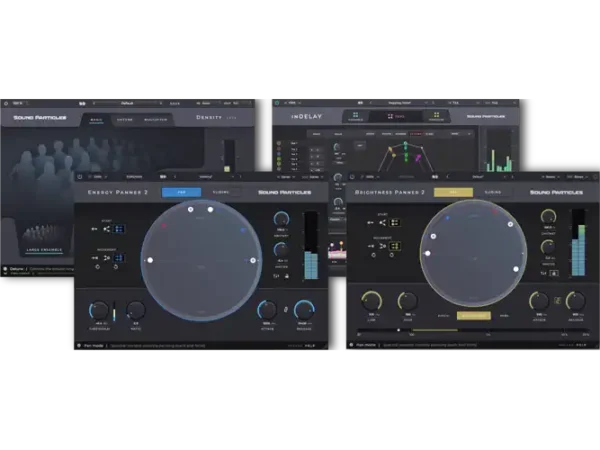Open the preset name dropdown in Energy Panner
Image resolution: width=600 pixels, height=450 pixels.
point(207,177)
